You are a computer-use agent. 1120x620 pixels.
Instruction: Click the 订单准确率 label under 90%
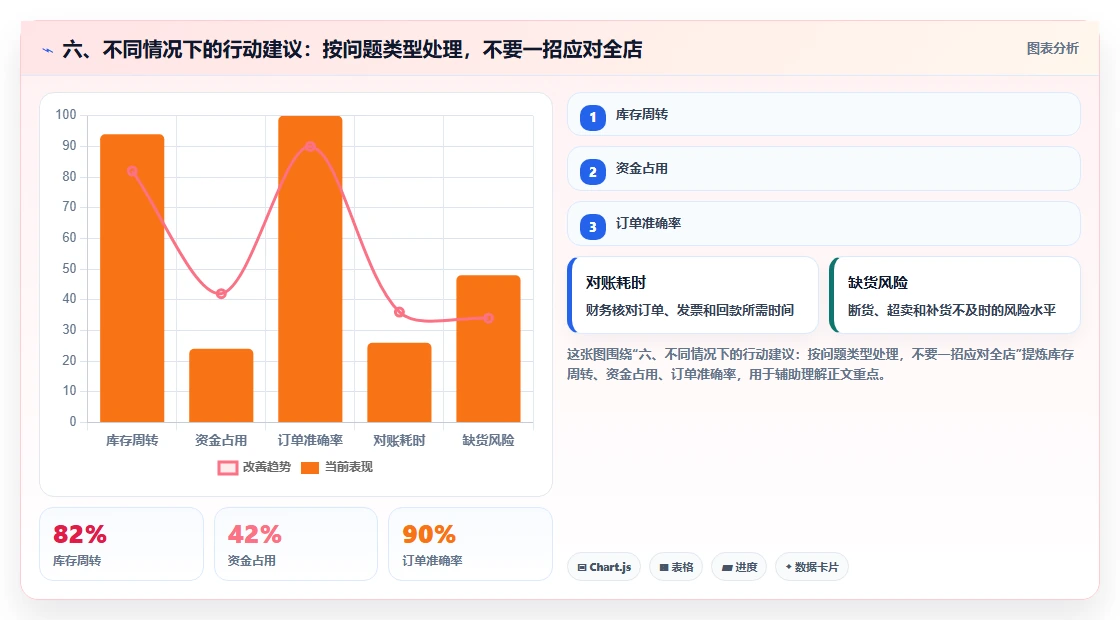432,561
